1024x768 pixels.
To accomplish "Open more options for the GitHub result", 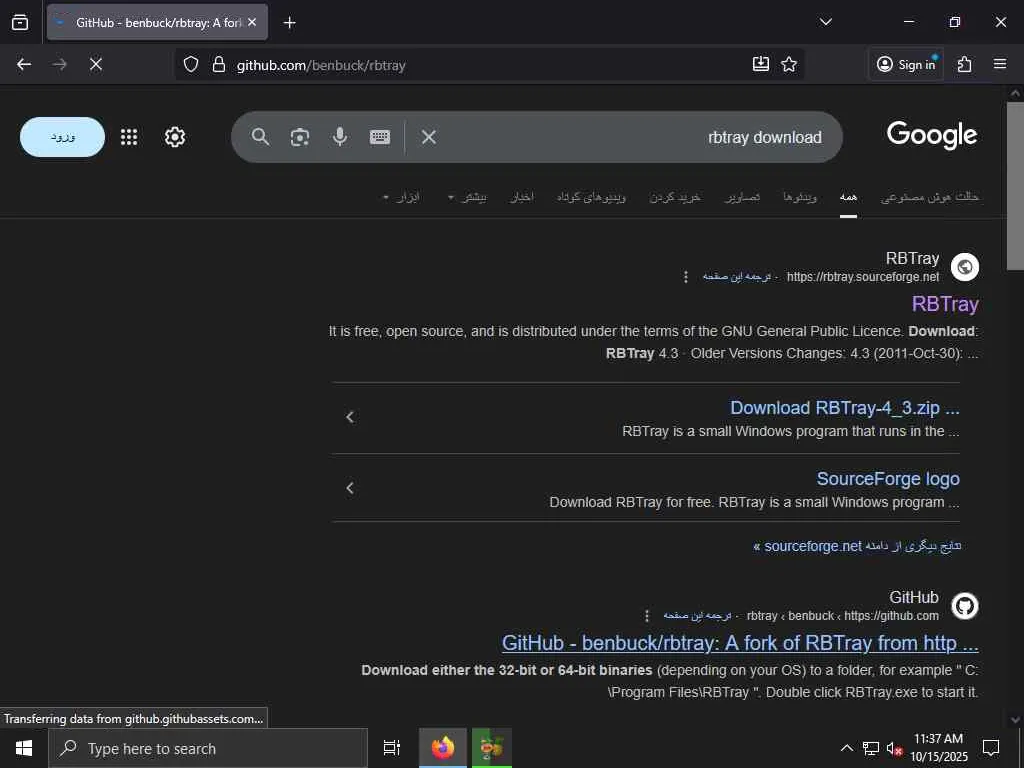I will (647, 616).
